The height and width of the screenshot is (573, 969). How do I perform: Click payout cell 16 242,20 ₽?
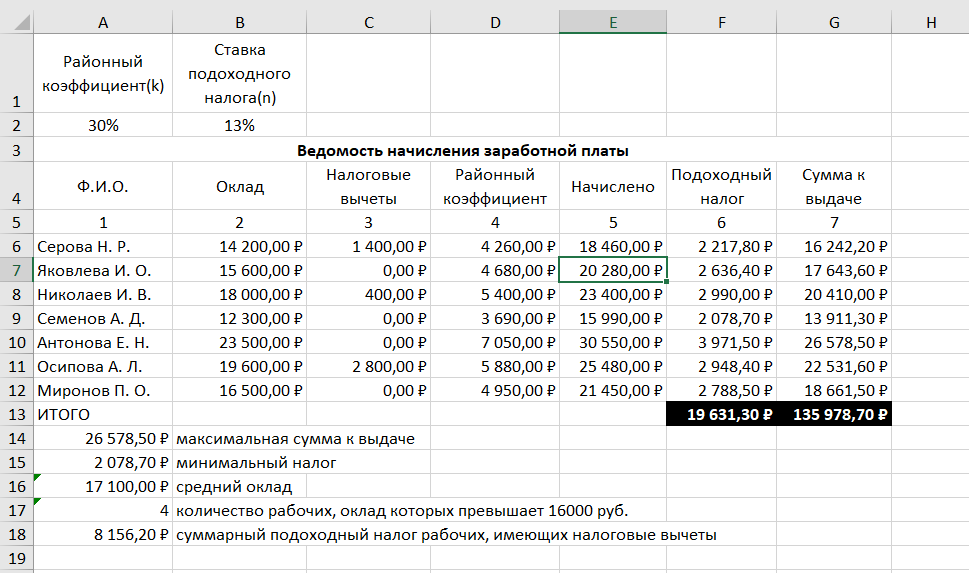tap(834, 247)
